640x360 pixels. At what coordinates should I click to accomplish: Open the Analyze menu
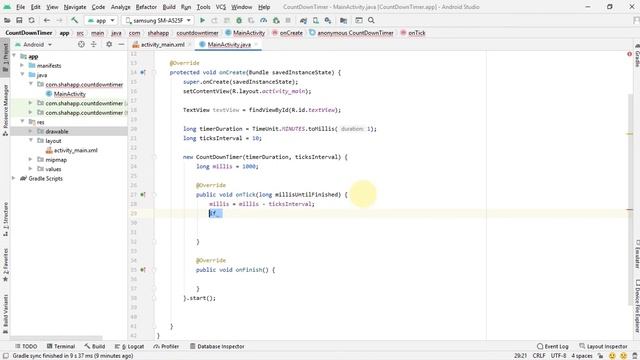click(x=120, y=7)
